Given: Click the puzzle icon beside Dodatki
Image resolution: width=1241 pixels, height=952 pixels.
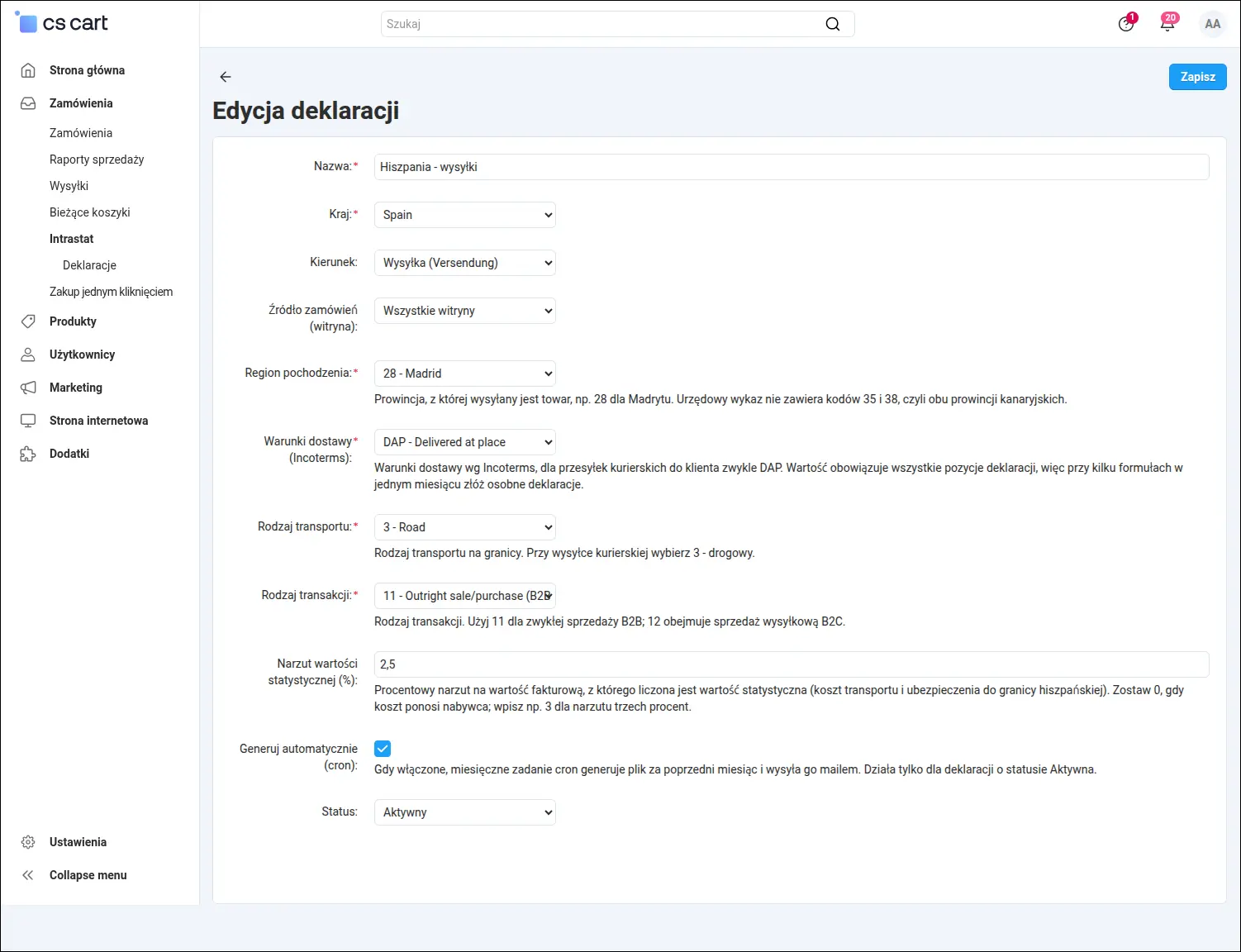Looking at the screenshot, I should (x=28, y=454).
